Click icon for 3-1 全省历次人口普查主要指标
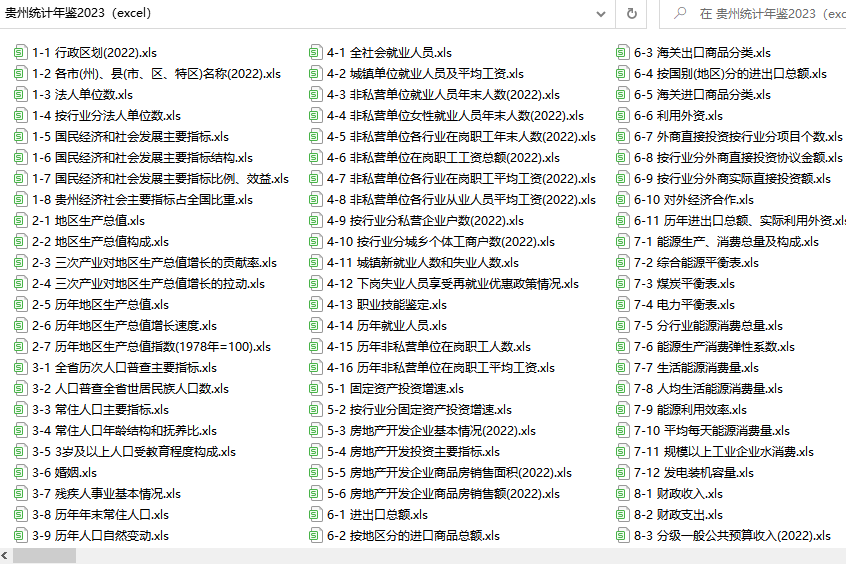Screen dimensions: 846x567 coord(20,368)
